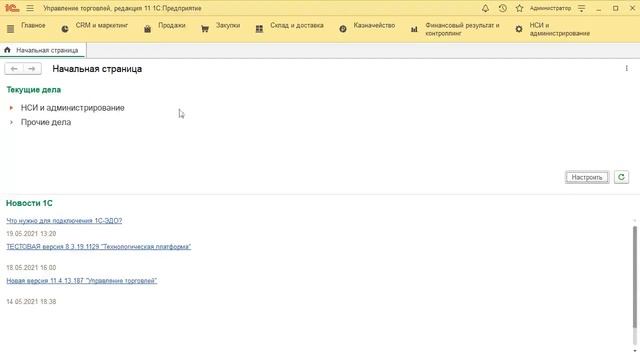Open the hamburger functions menu in title bar

30,8
